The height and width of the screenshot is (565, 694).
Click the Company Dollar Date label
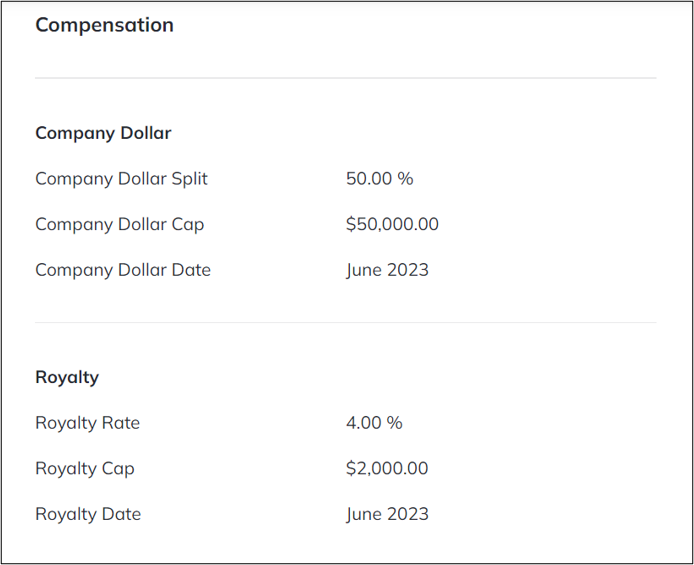pyautogui.click(x=123, y=270)
